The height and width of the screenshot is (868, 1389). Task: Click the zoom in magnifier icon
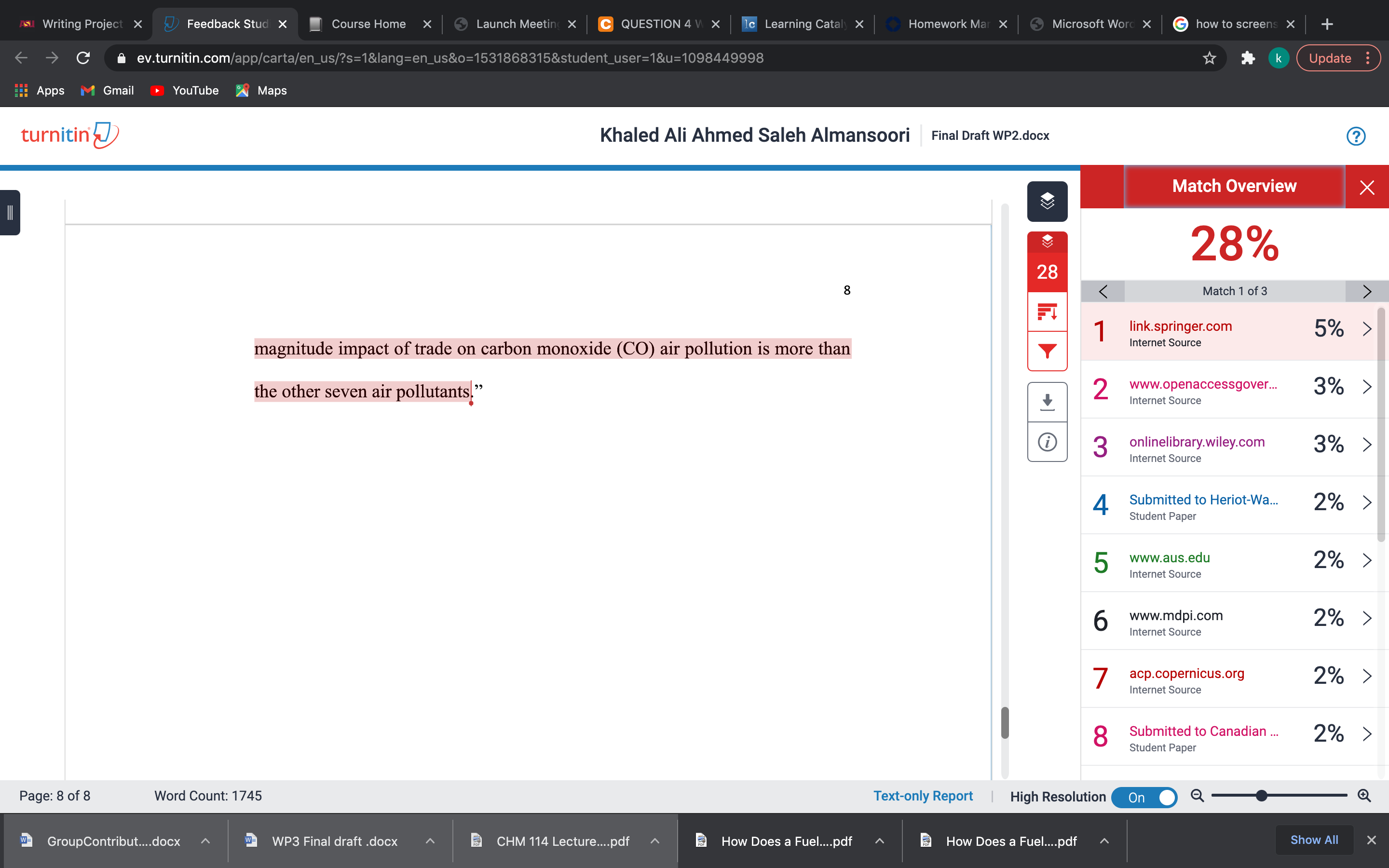(x=1364, y=796)
